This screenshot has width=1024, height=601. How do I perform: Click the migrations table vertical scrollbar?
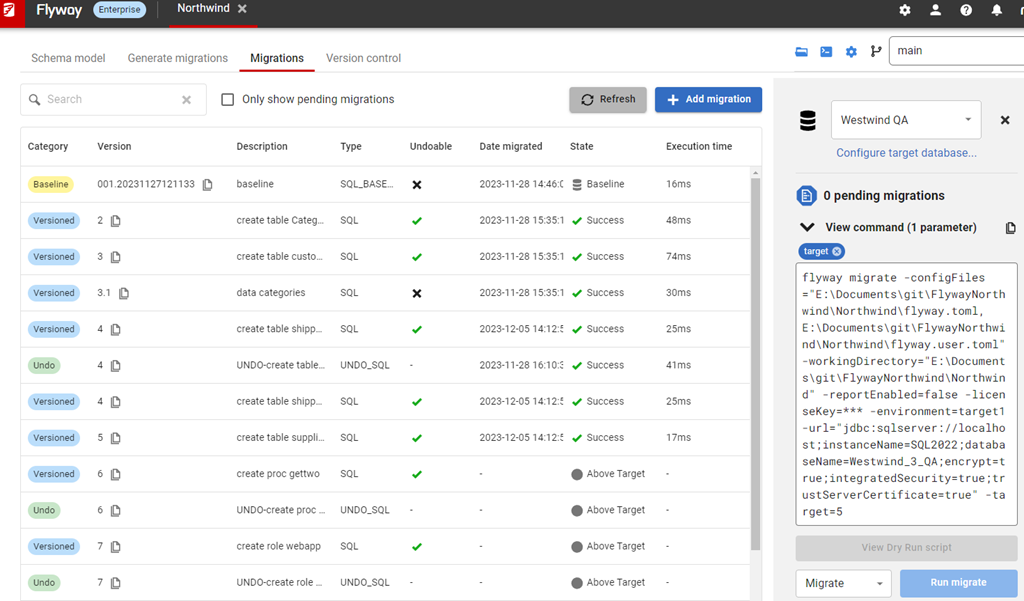pos(755,360)
